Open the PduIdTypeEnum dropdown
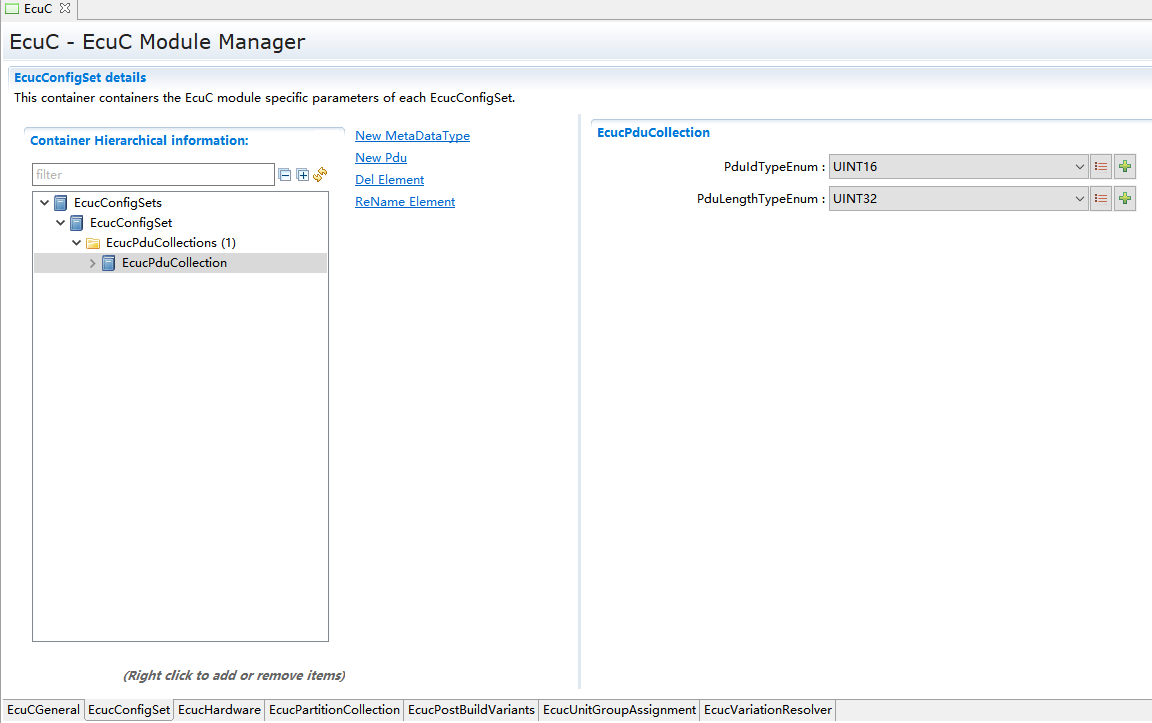The height and width of the screenshot is (723, 1152). point(1079,167)
